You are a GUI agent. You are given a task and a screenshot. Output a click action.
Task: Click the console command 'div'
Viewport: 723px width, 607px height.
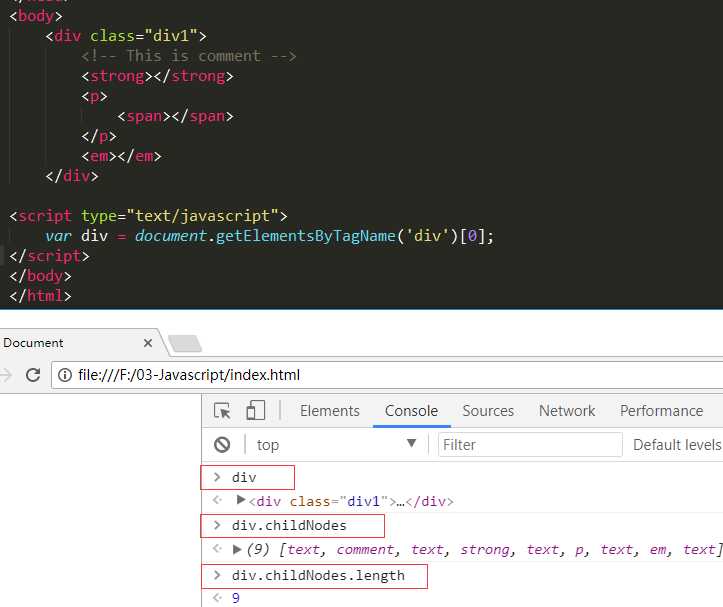point(244,477)
